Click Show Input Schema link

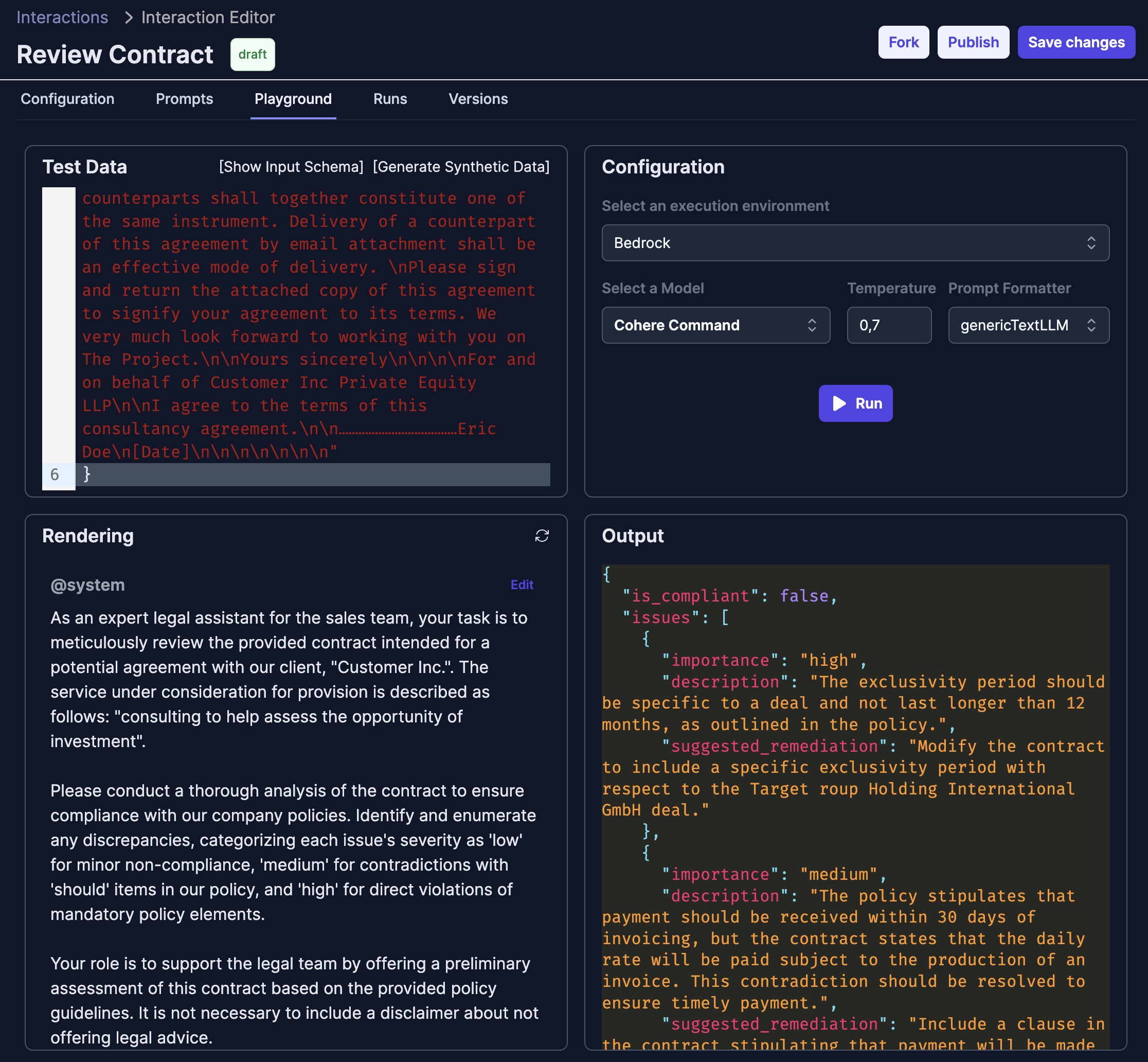[291, 167]
